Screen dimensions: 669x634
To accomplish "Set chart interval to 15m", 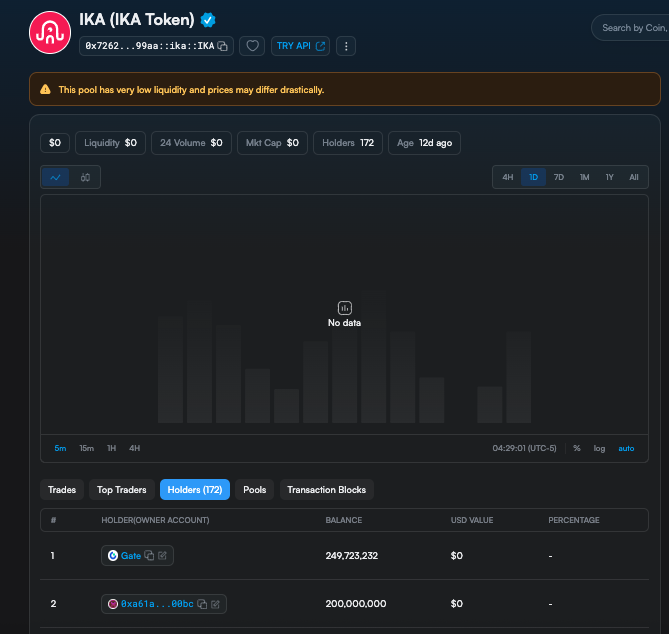I will point(87,448).
